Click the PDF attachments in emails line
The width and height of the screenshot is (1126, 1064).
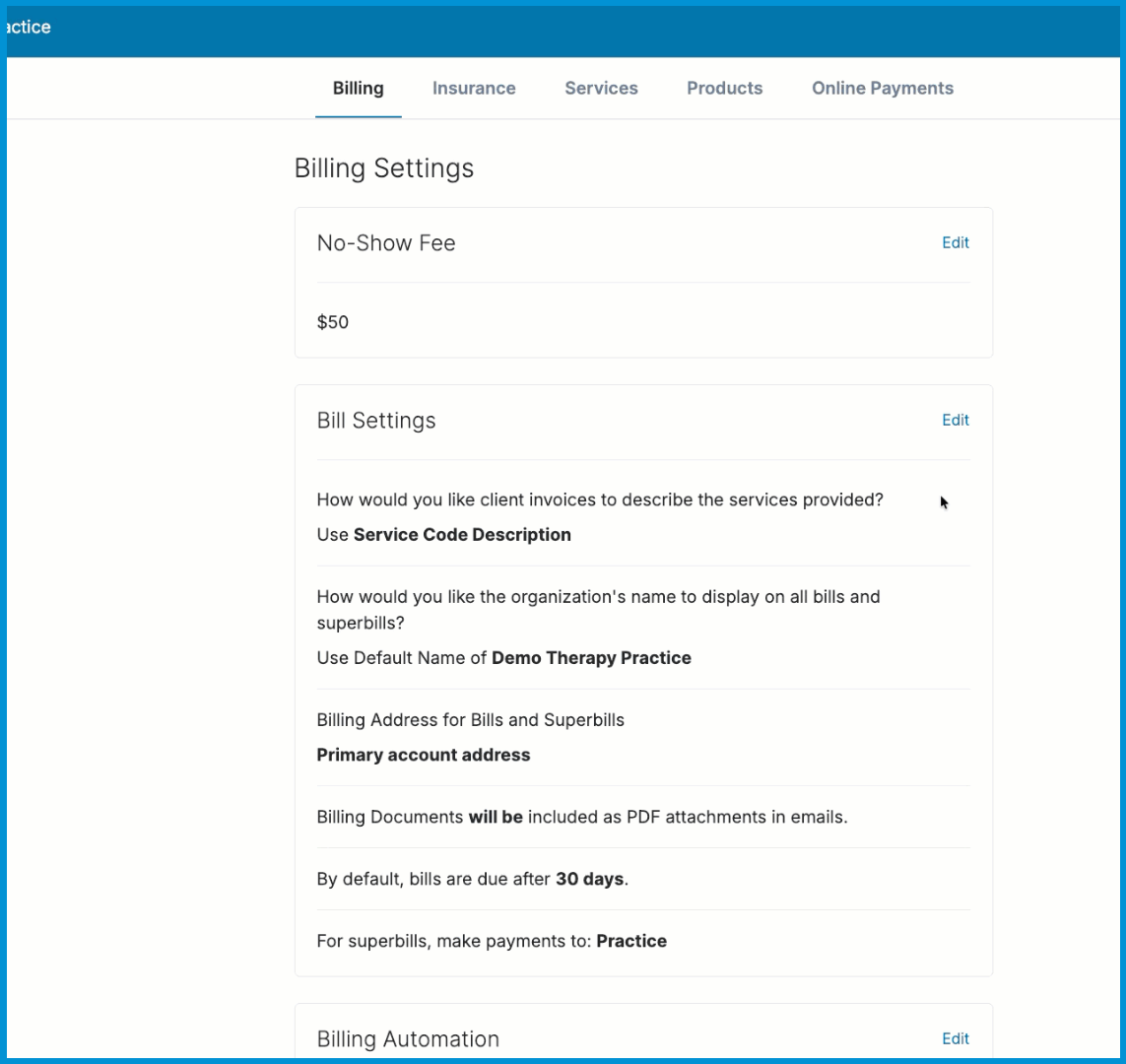point(582,817)
